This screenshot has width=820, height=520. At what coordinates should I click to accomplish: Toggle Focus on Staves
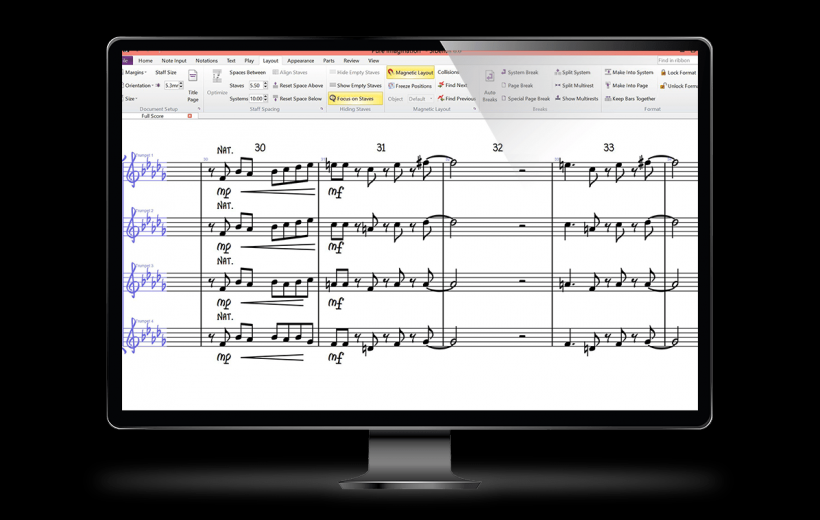[x=355, y=98]
